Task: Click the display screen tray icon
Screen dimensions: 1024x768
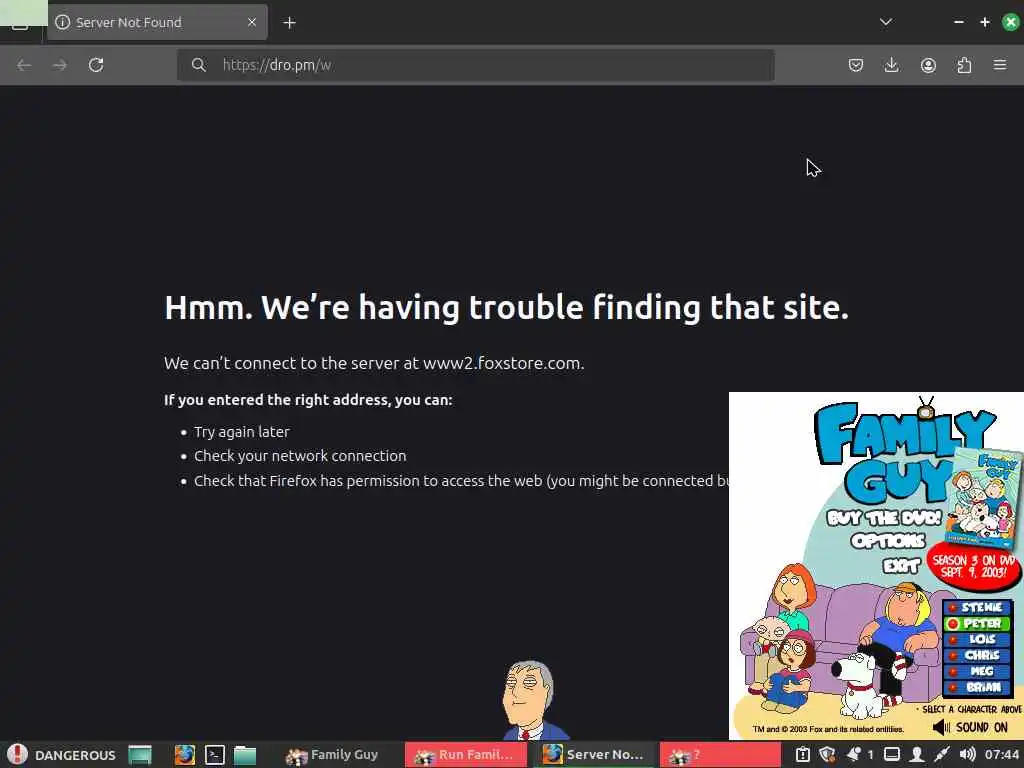Action: tap(892, 755)
